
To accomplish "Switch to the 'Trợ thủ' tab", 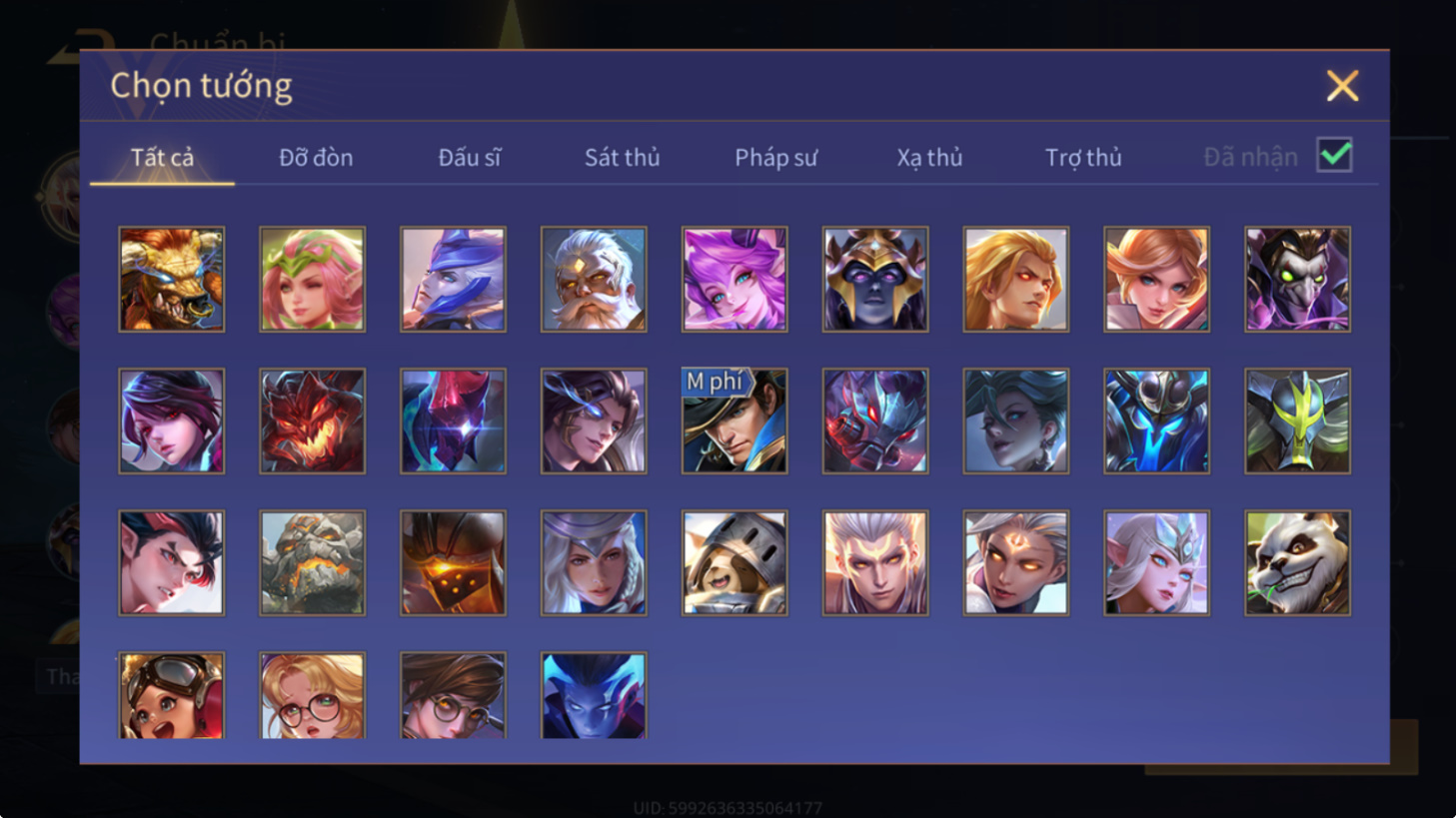I will click(1083, 158).
